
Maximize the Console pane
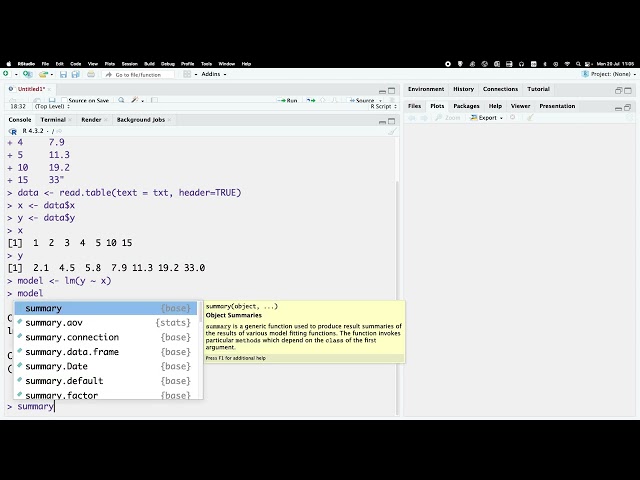pos(391,121)
